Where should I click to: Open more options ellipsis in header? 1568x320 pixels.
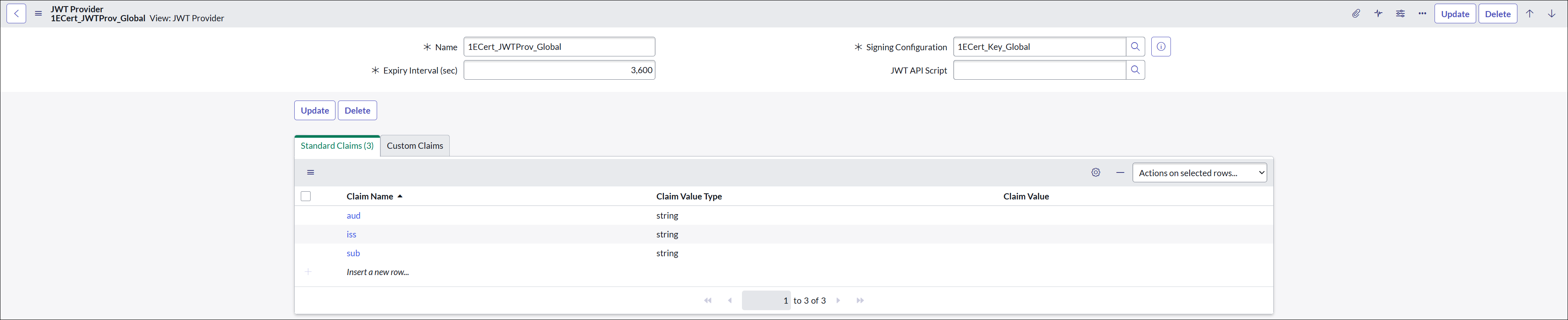pyautogui.click(x=1422, y=13)
